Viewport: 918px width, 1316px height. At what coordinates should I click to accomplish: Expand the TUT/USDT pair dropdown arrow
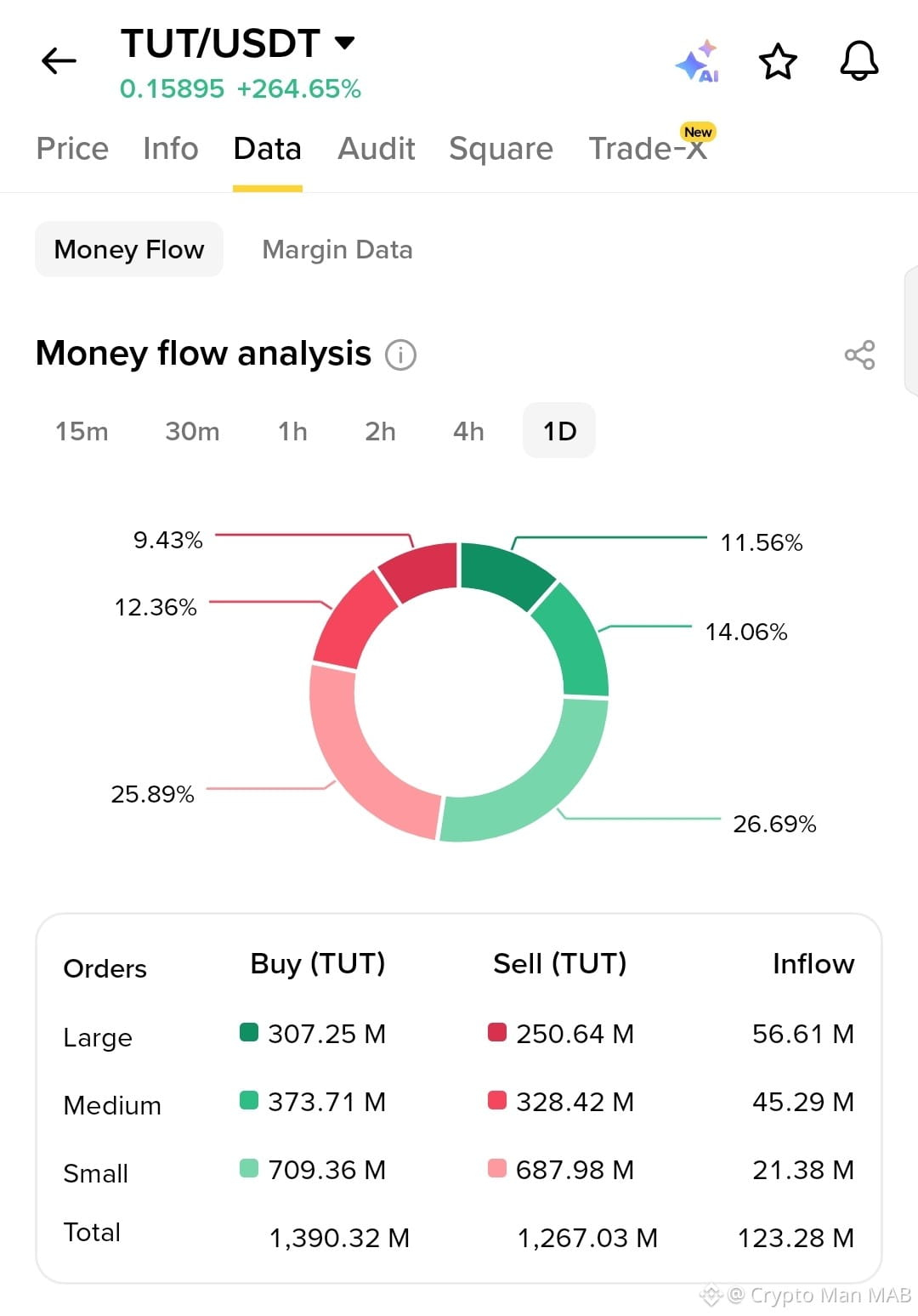pyautogui.click(x=344, y=43)
